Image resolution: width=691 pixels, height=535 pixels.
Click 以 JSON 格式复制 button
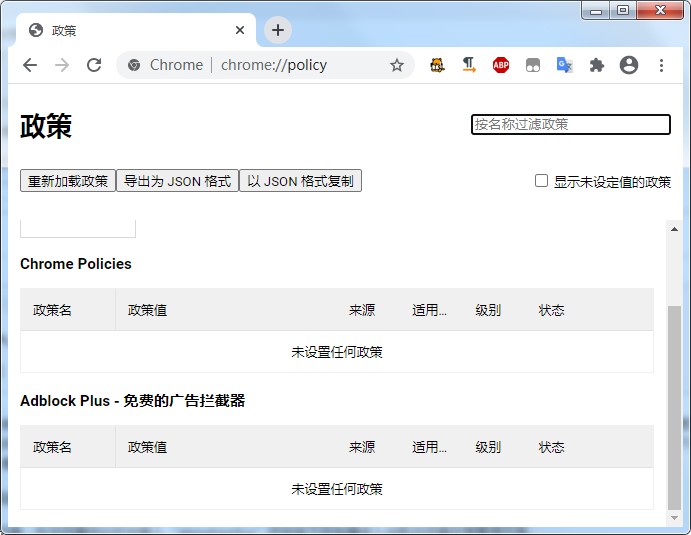tap(300, 181)
